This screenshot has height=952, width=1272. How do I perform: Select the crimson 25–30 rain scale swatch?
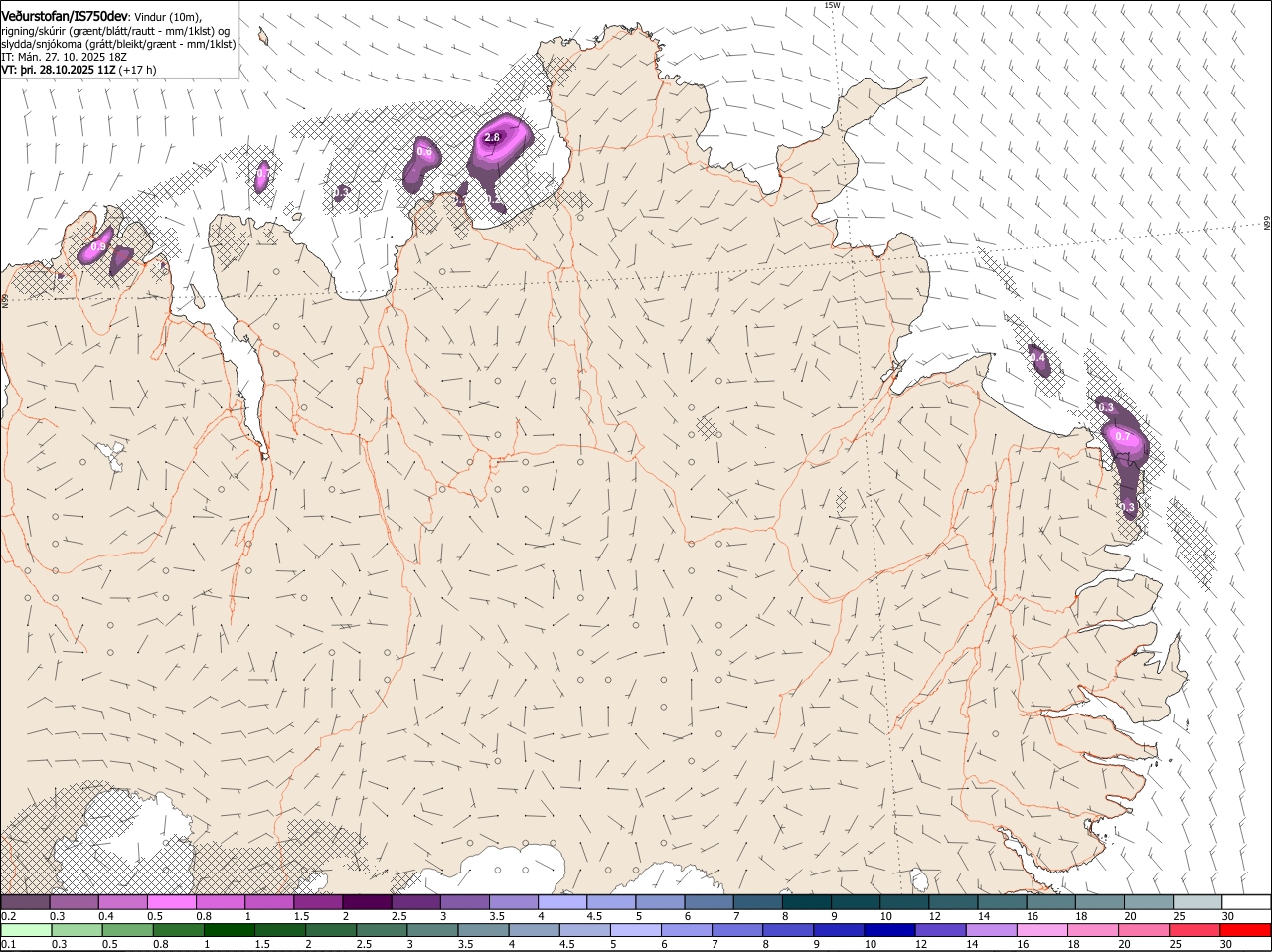click(1194, 930)
